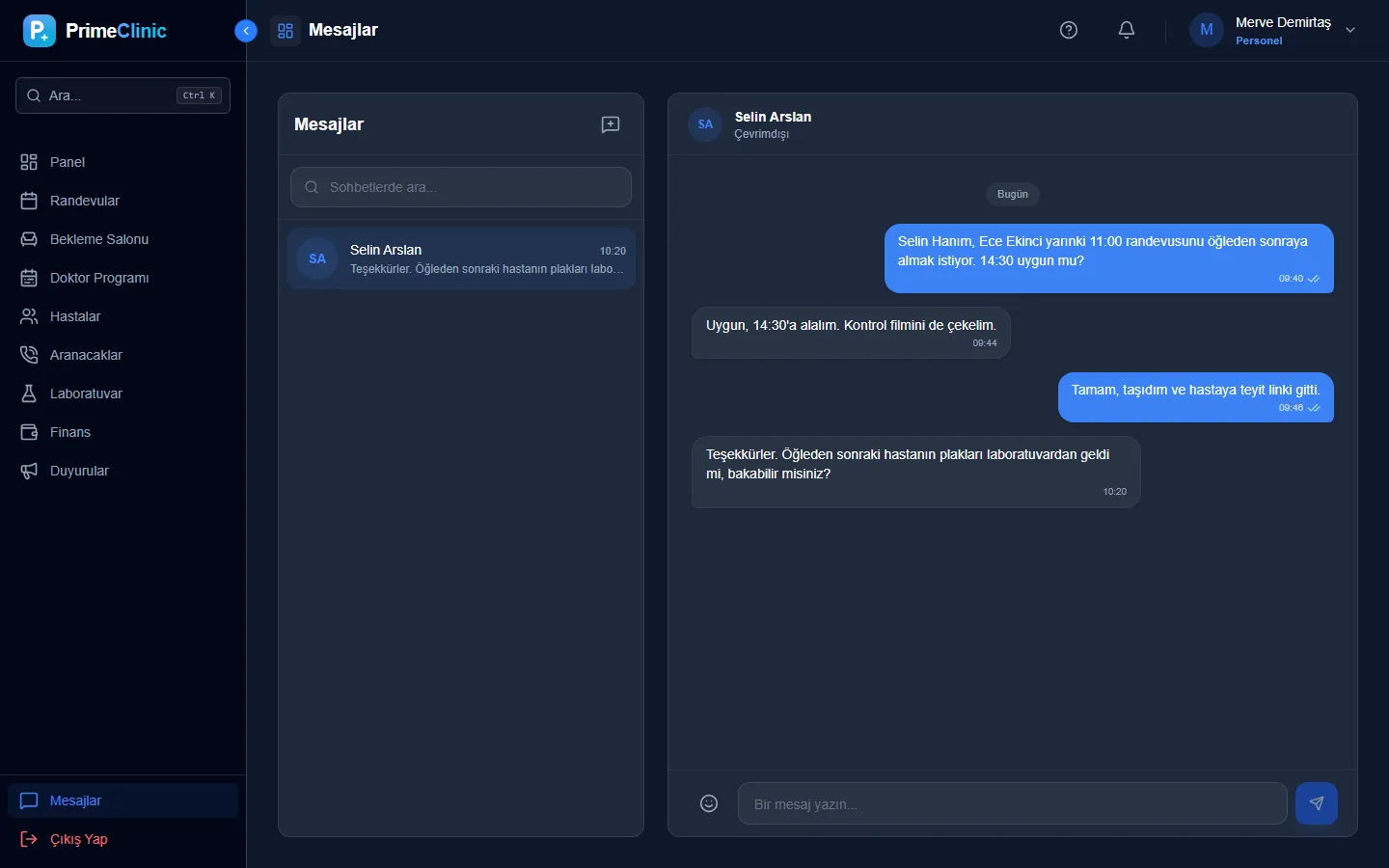Click the 10:20 message starting 'Teşekkürler. Öğleden sonraki'

coord(916,472)
